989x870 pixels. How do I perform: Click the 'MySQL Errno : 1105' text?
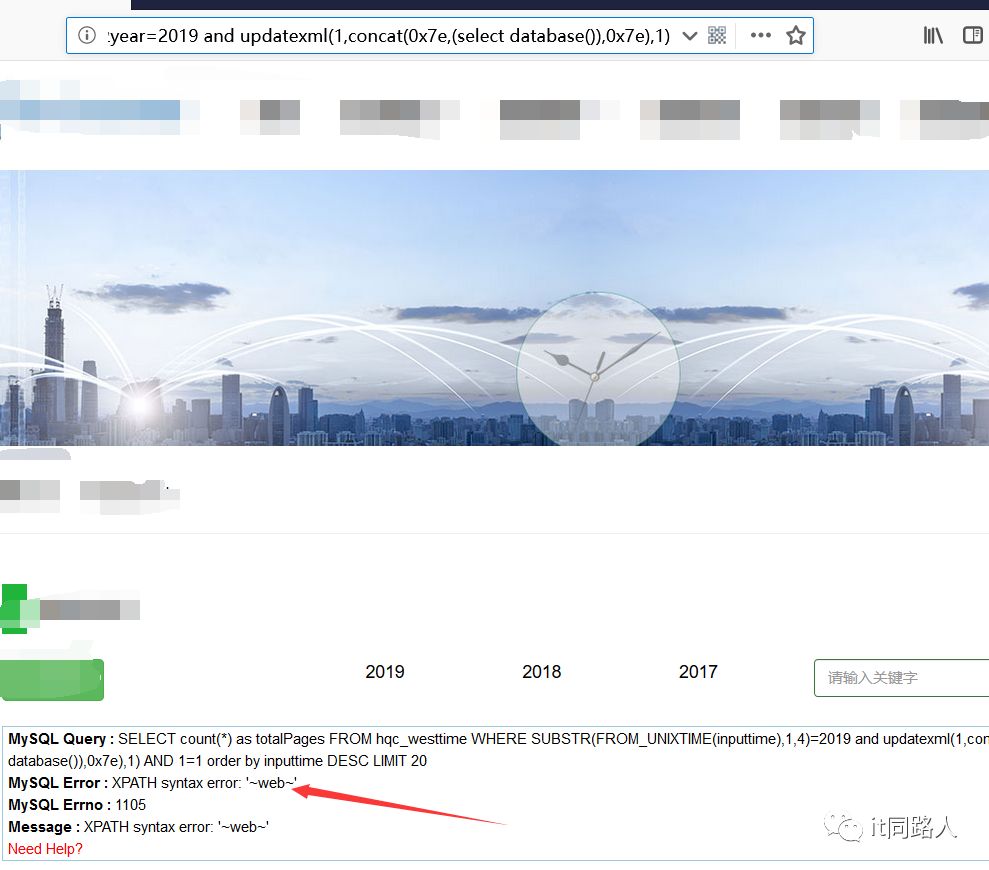coord(77,805)
